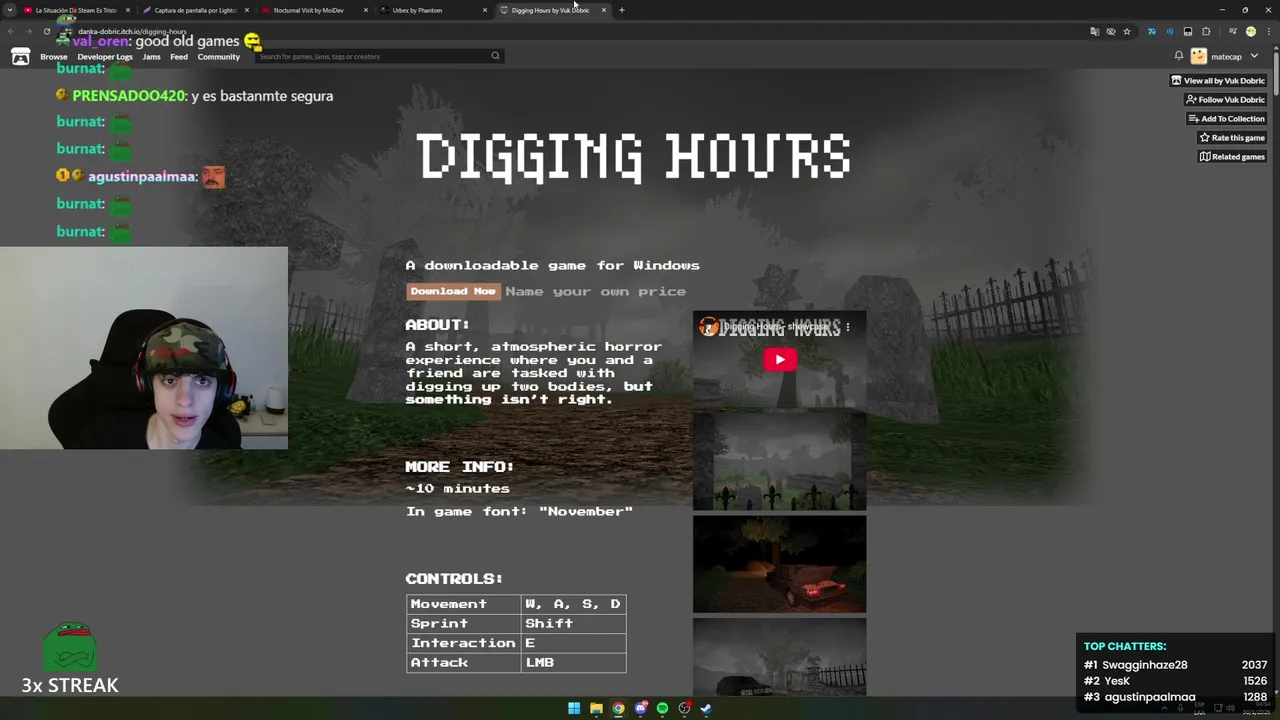Click the itch.io-style extension icon in toolbar
1280x720 pixels.
[1188, 31]
